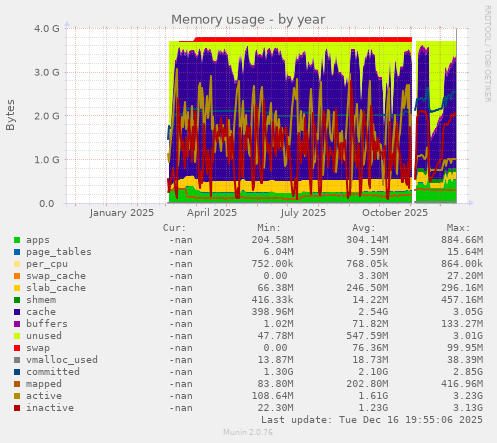Click the 'inactive' legend label

50,408
